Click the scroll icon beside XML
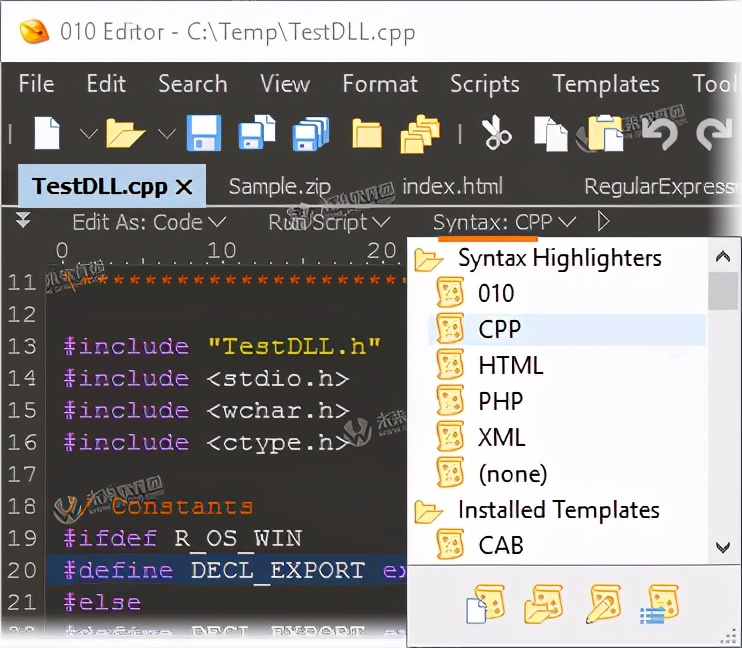The height and width of the screenshot is (648, 742). click(449, 436)
